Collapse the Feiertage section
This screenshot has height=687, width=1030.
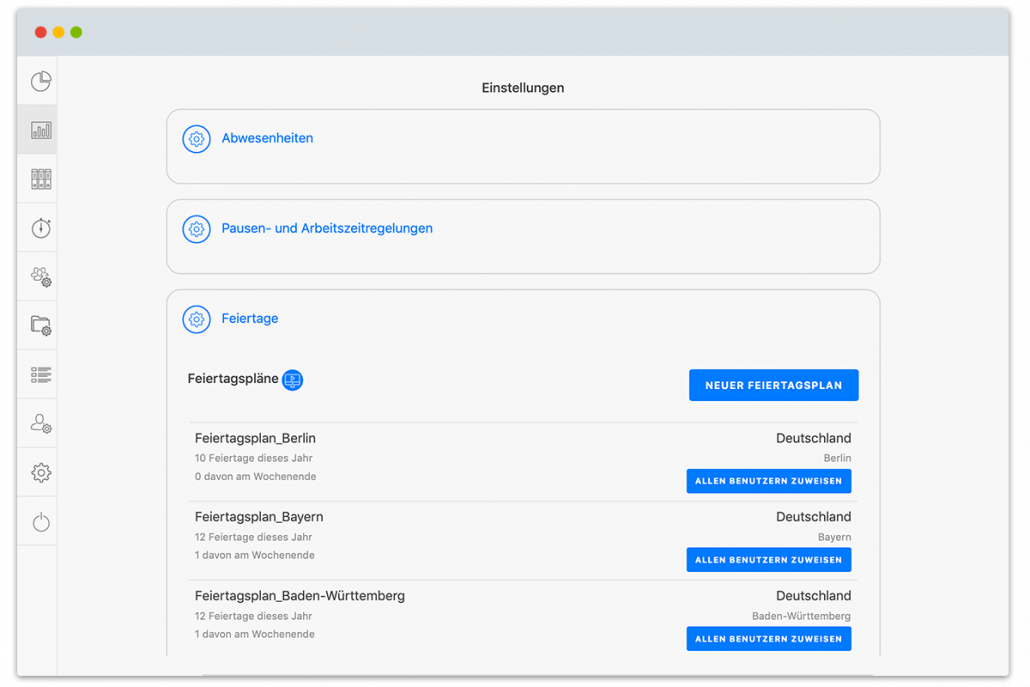249,319
